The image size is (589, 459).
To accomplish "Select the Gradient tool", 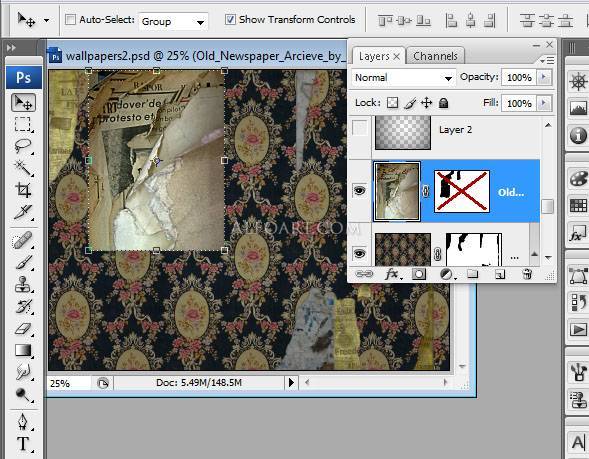I will coord(23,350).
